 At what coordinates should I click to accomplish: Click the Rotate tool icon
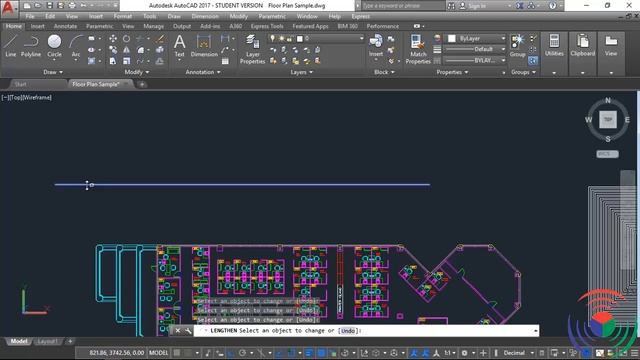127,39
